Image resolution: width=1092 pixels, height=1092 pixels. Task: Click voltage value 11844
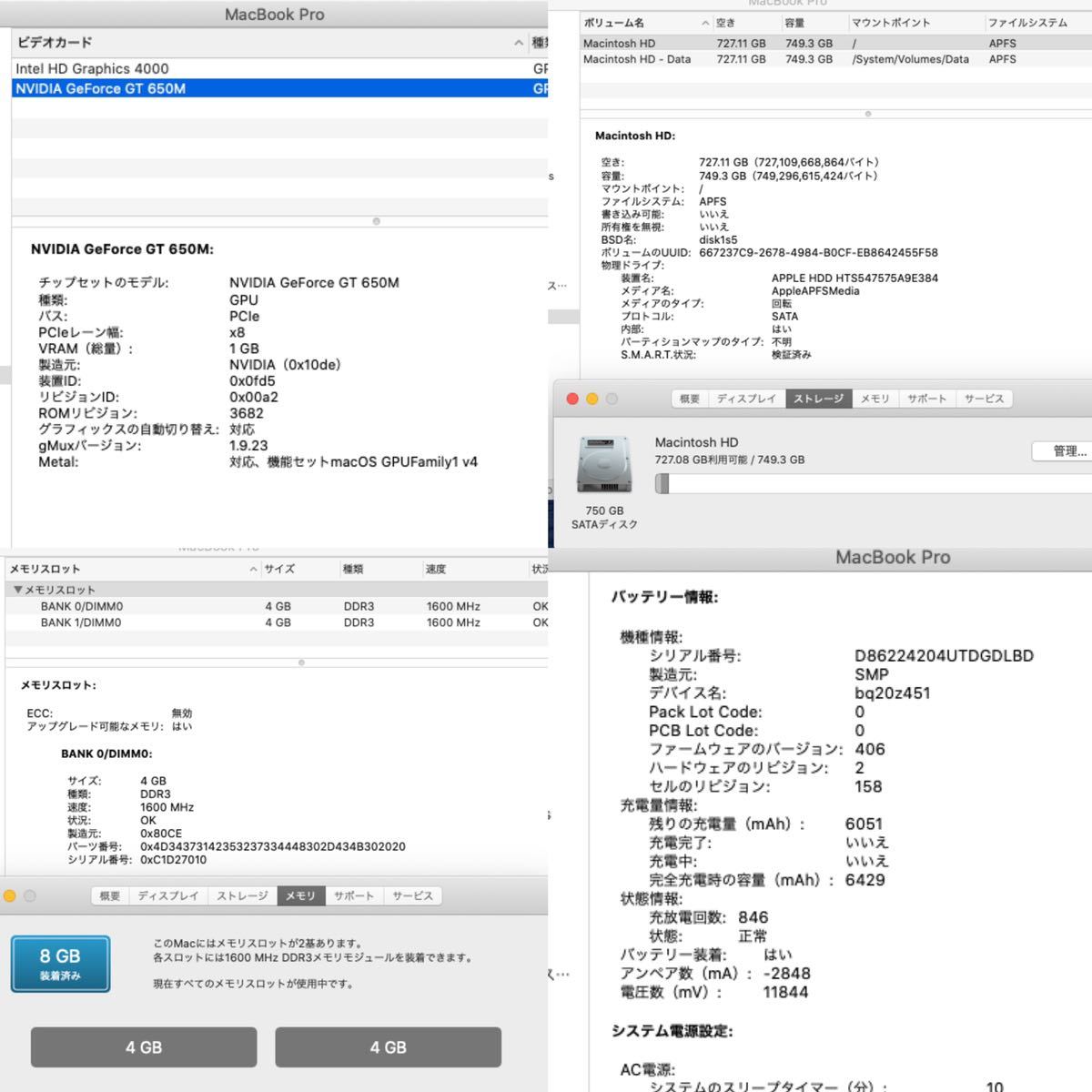click(x=785, y=992)
